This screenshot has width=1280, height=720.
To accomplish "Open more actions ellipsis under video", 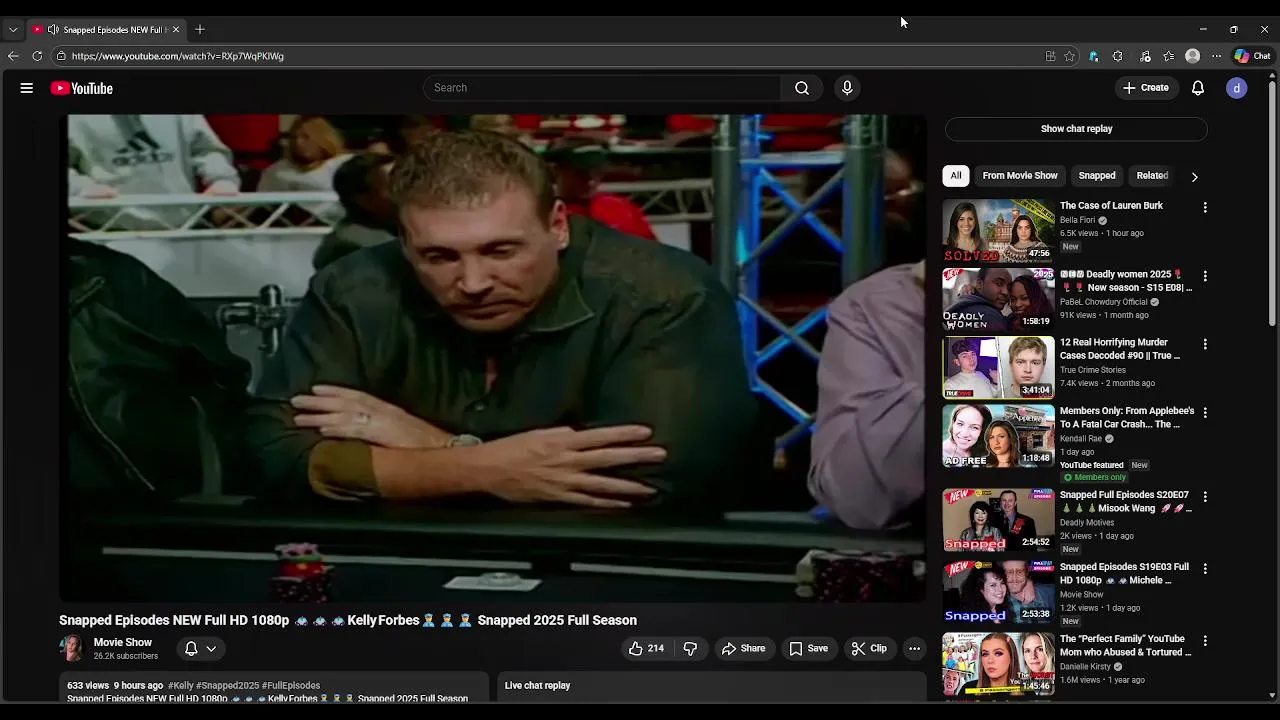I will point(914,648).
